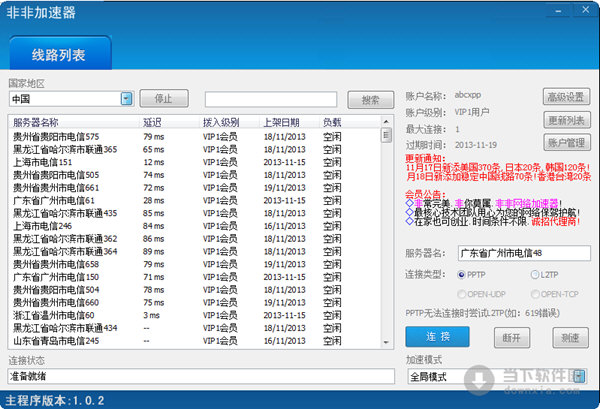This screenshot has width=600, height=409.
Task: Open the 国家地区 country dropdown
Action: click(x=126, y=99)
